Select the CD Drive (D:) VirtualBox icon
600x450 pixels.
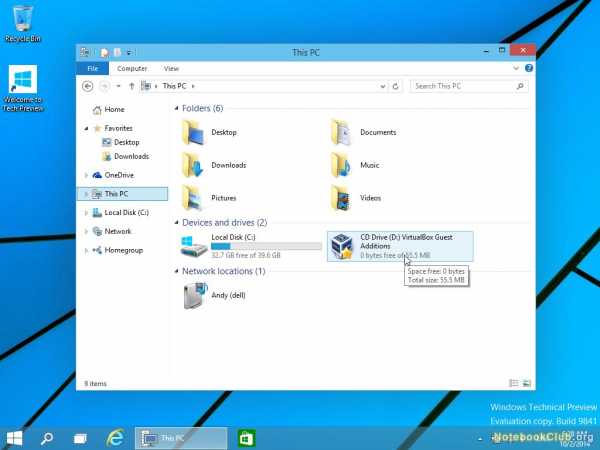342,246
